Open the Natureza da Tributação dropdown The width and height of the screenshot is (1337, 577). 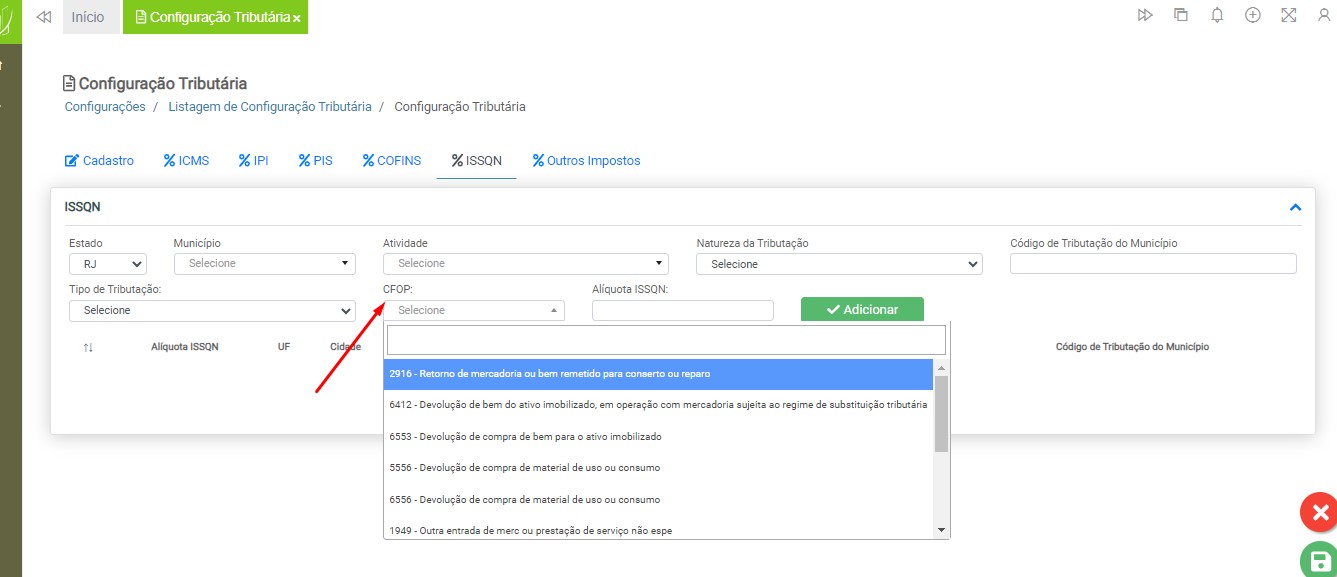pos(839,264)
